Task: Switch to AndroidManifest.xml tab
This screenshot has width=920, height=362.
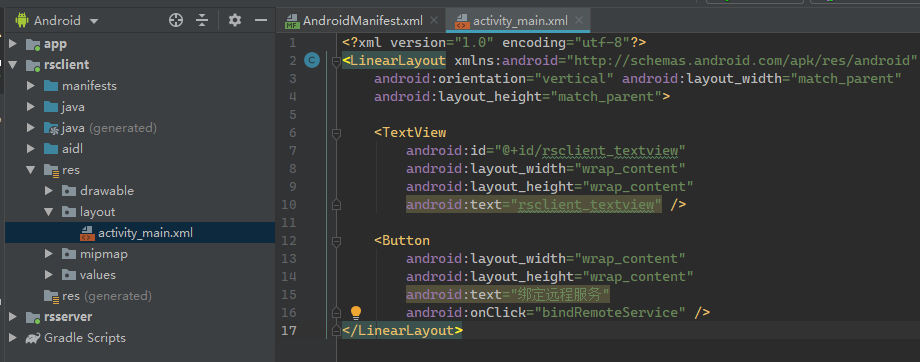Action: click(363, 21)
